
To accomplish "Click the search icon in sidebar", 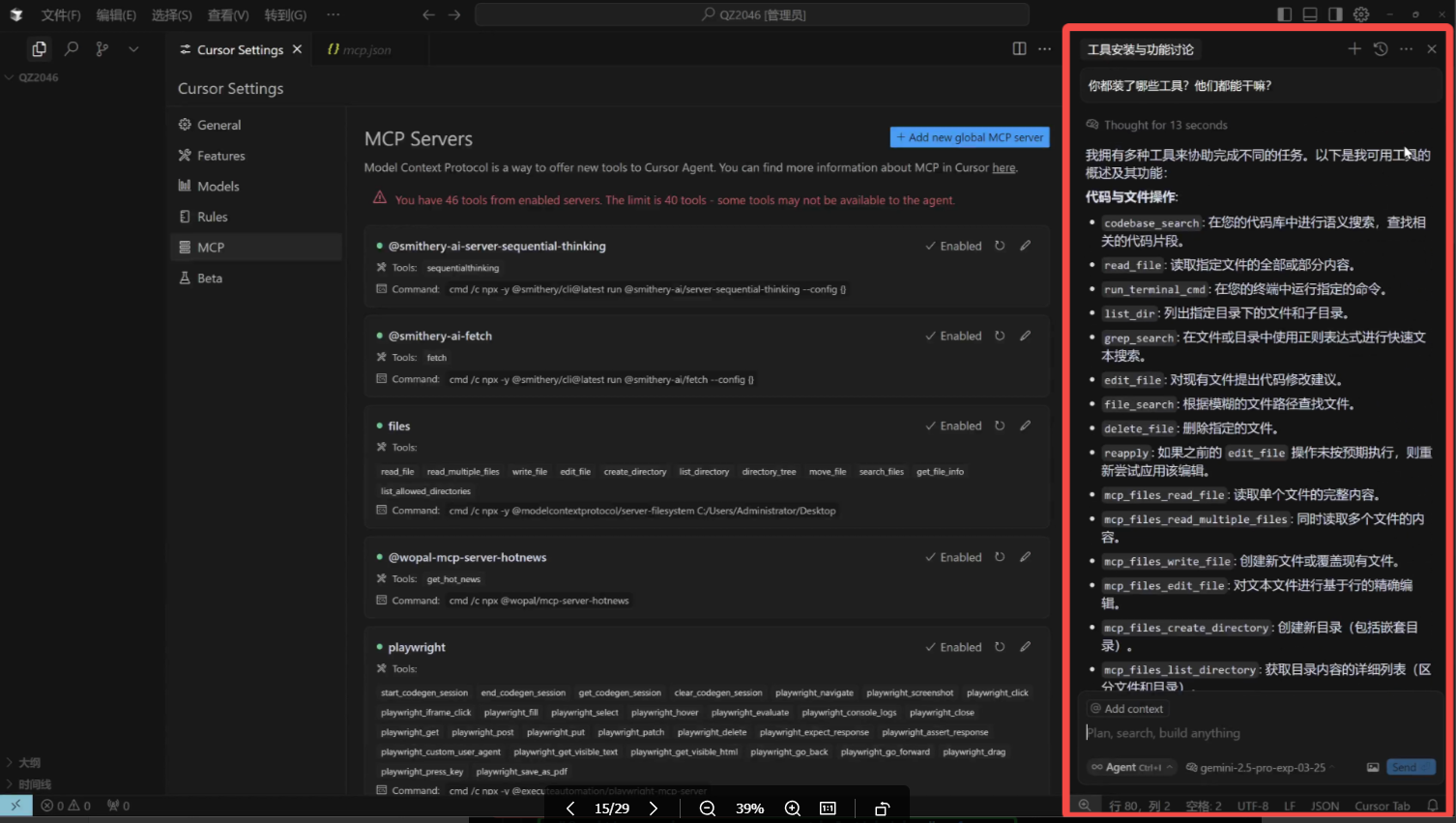I will [x=71, y=49].
